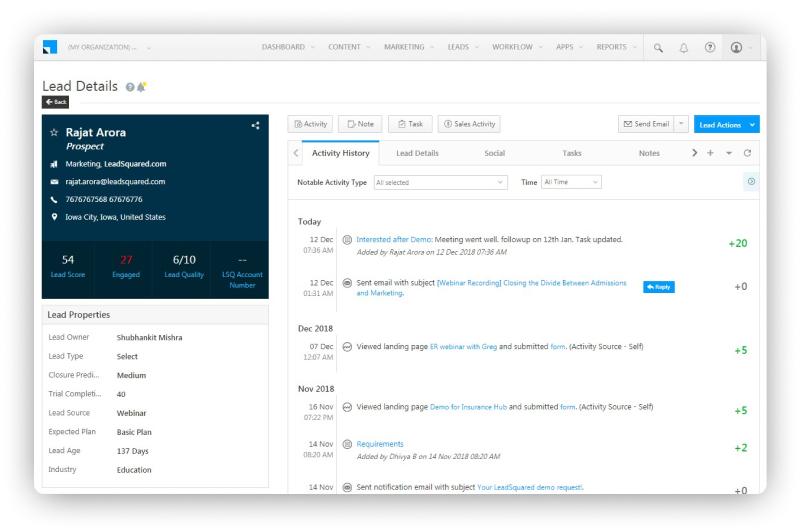Click the circular arrow icon at filter row right
Image resolution: width=800 pixels, height=528 pixels.
[751, 182]
